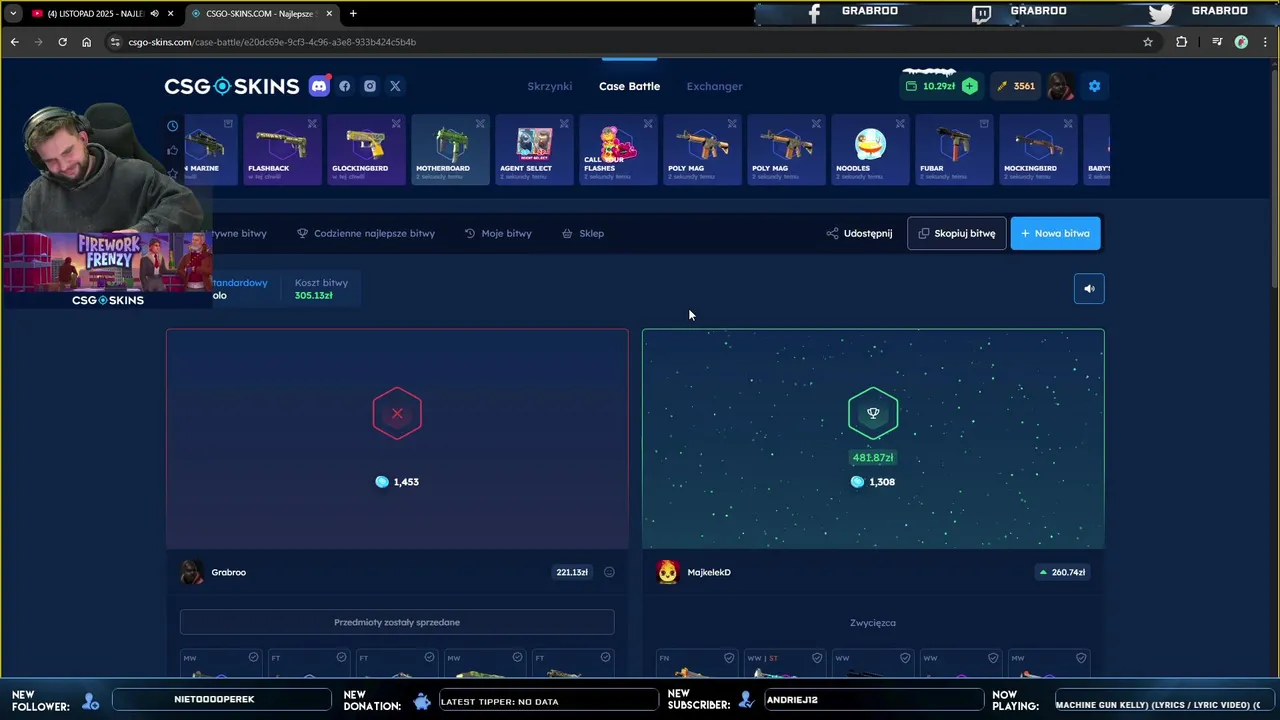Mute the YouTube tab audio icon
Screen dimensions: 1280x720
pos(154,13)
